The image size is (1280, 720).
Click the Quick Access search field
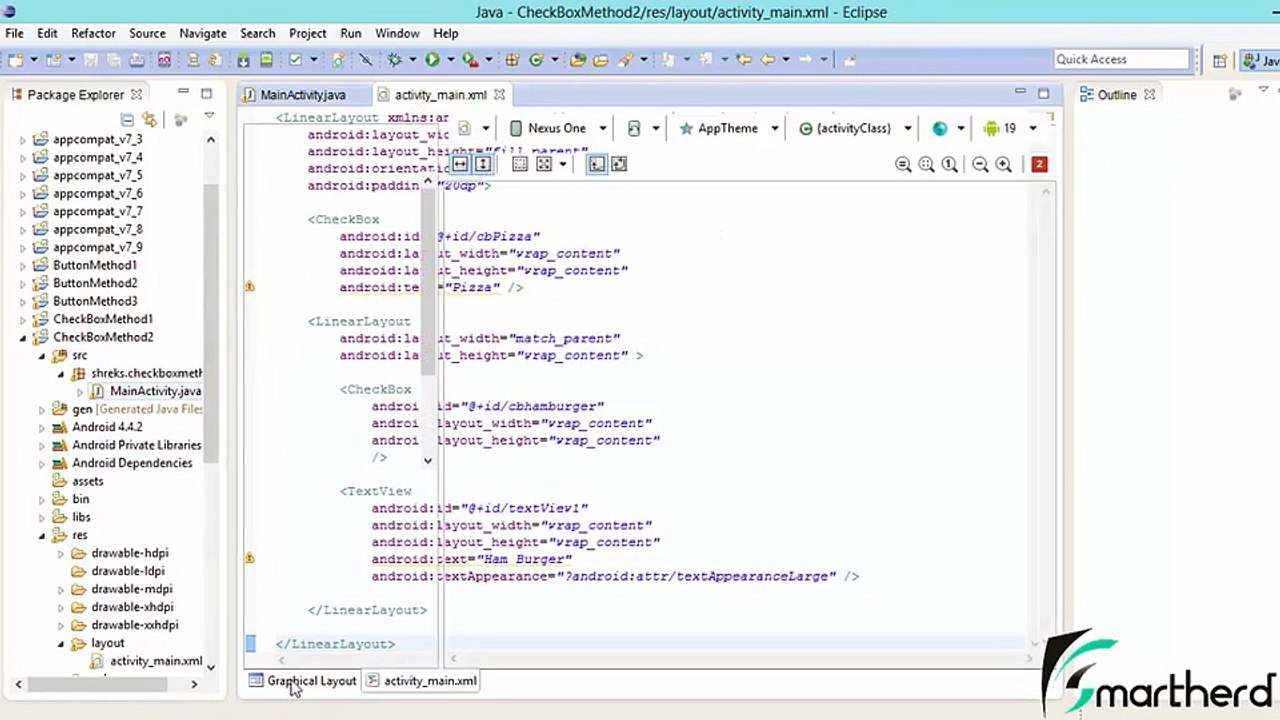[x=1121, y=60]
